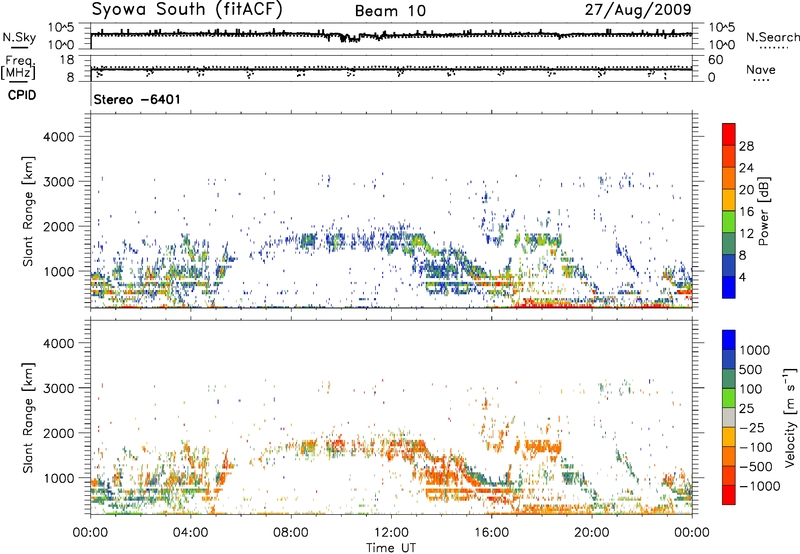800x554 pixels.
Task: Click the 'Time UT' axis title
Action: (x=391, y=548)
